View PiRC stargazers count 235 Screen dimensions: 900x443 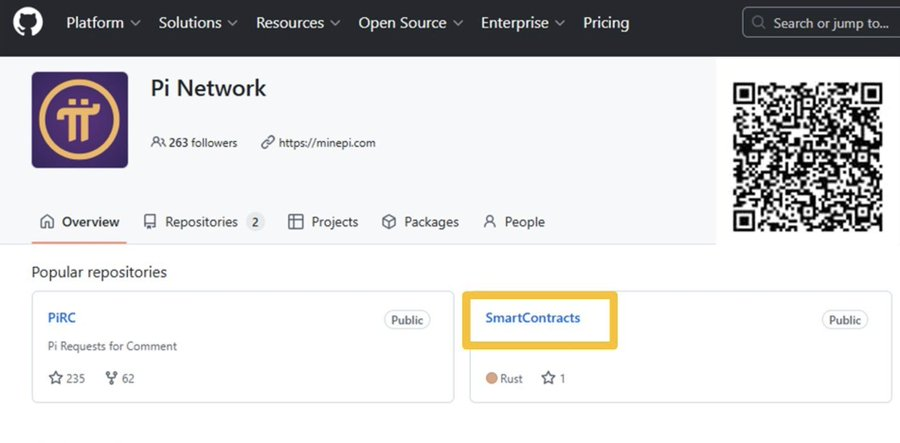click(67, 378)
